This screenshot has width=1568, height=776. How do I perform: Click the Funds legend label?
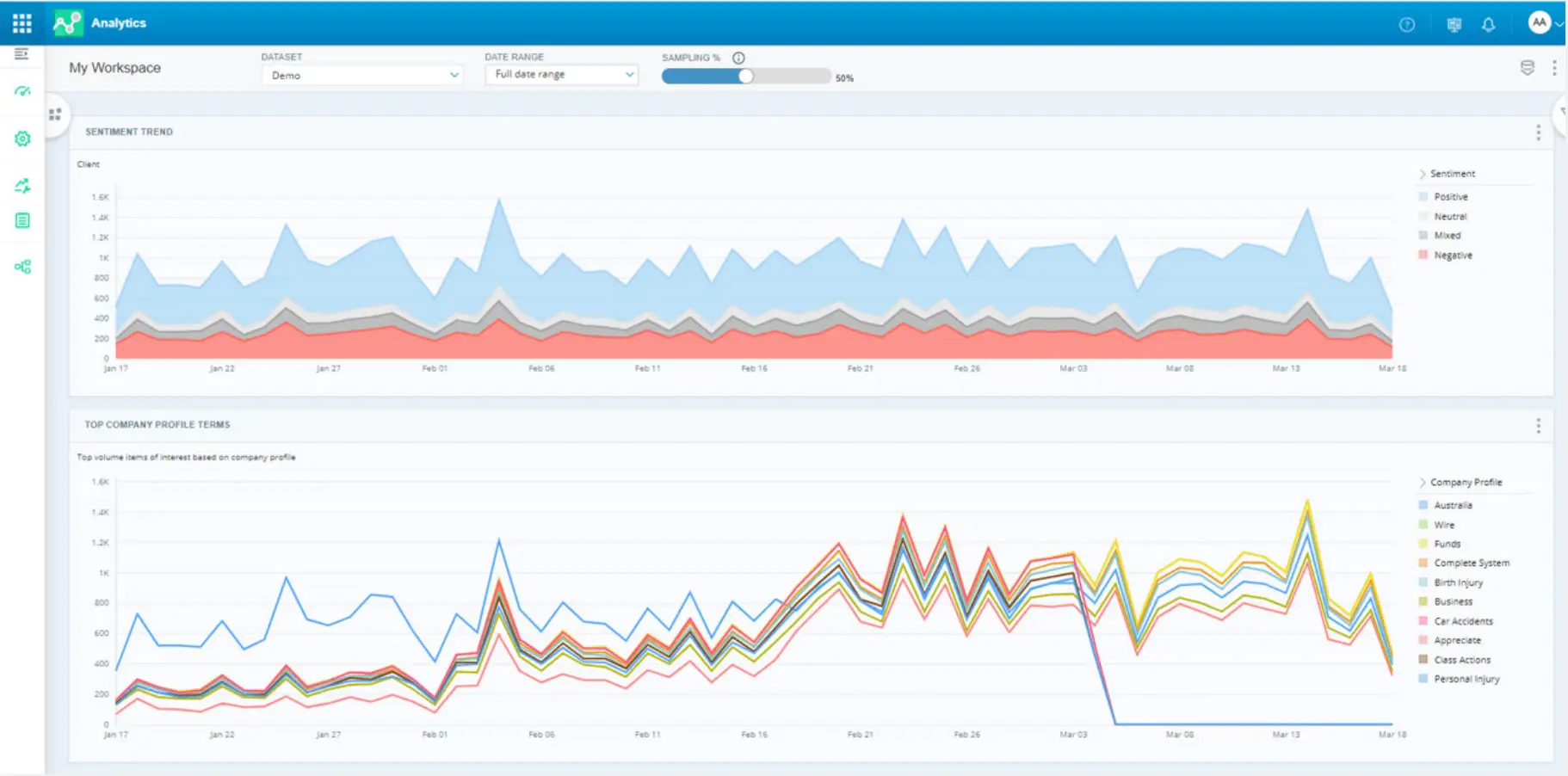point(1447,544)
